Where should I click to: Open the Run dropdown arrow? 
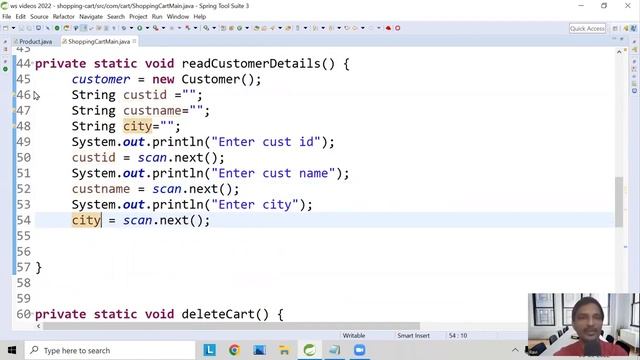(x=147, y=28)
